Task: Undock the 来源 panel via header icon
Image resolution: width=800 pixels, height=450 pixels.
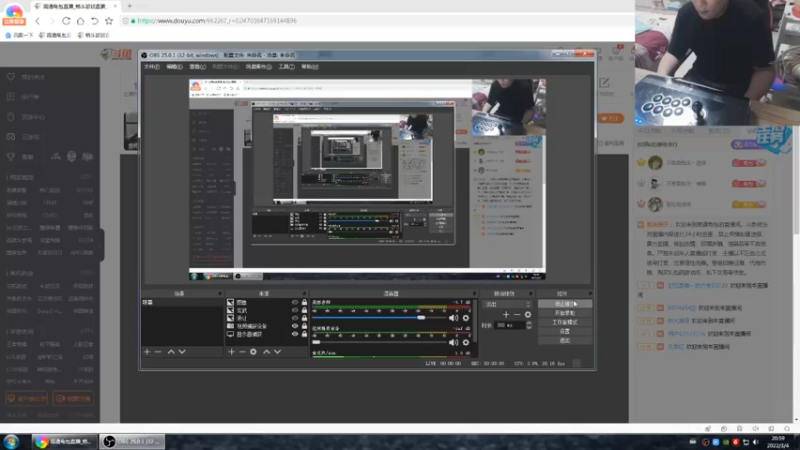Action: tap(305, 293)
